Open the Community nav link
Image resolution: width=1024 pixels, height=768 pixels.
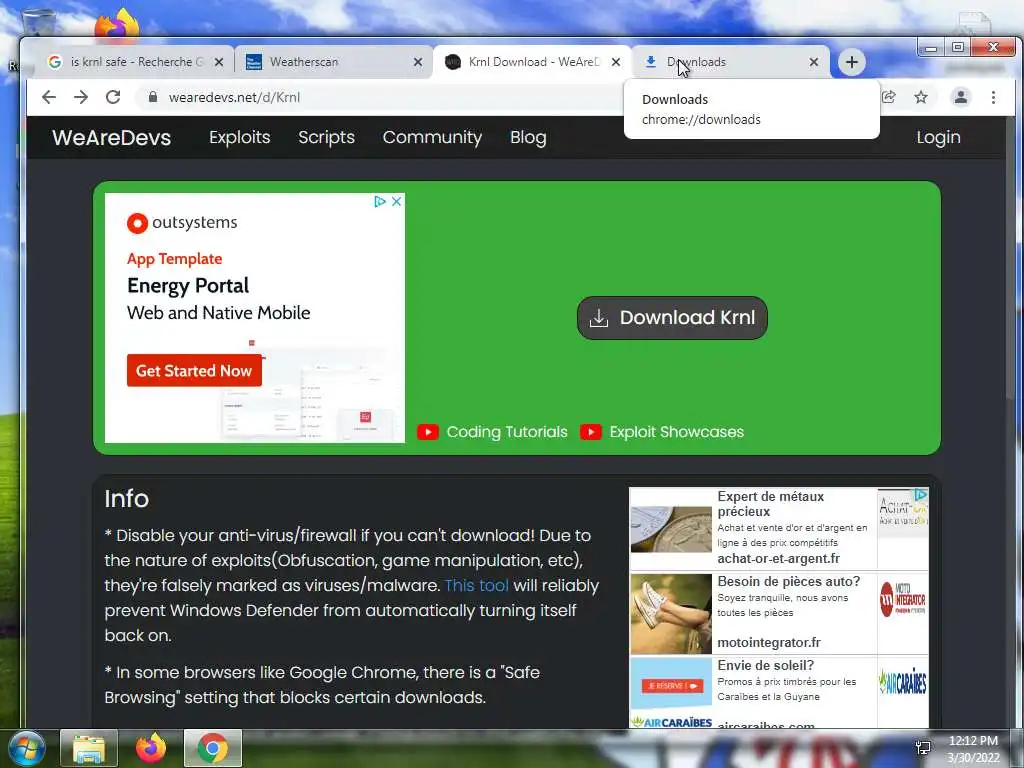point(432,137)
